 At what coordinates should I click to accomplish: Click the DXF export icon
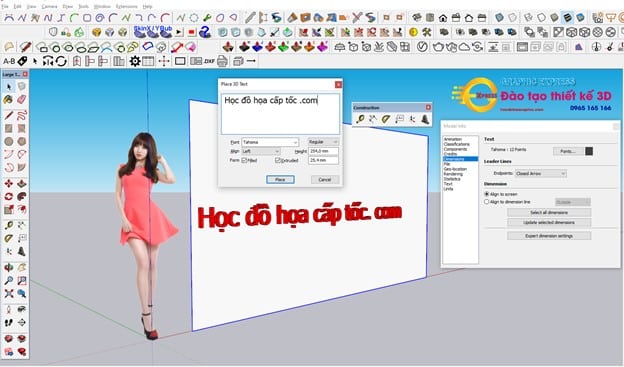(x=209, y=61)
